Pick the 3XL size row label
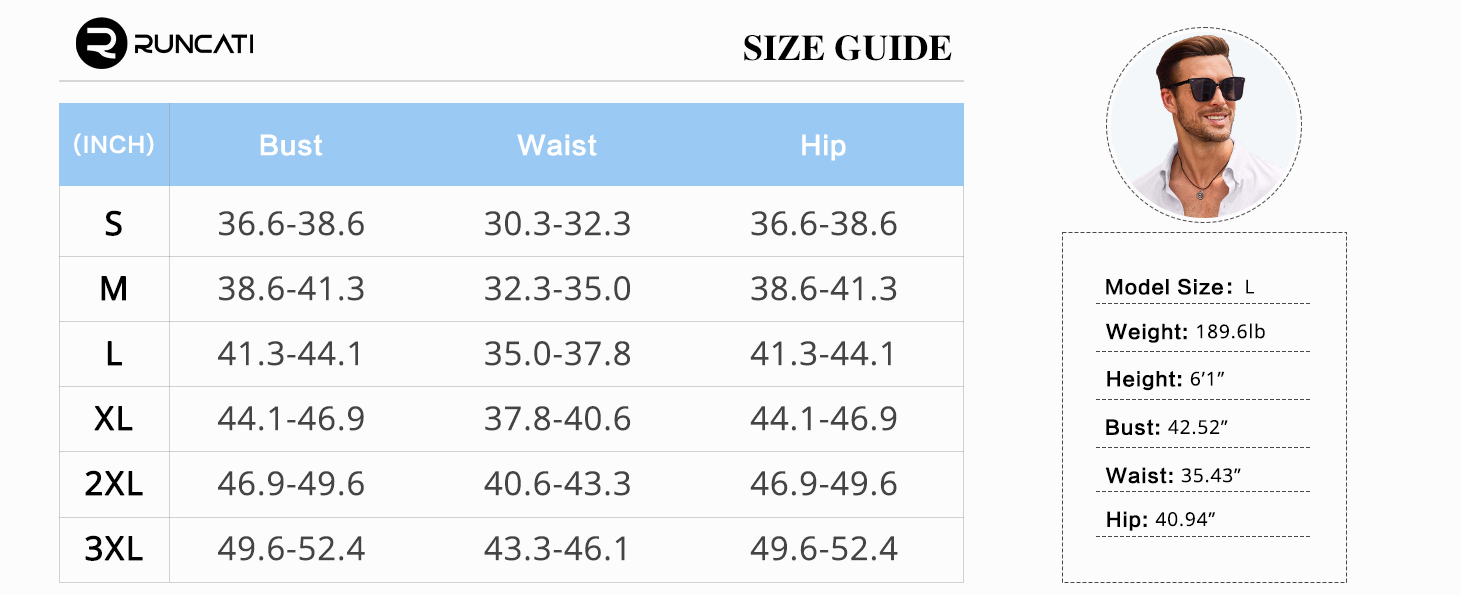1464x600 pixels. (114, 549)
